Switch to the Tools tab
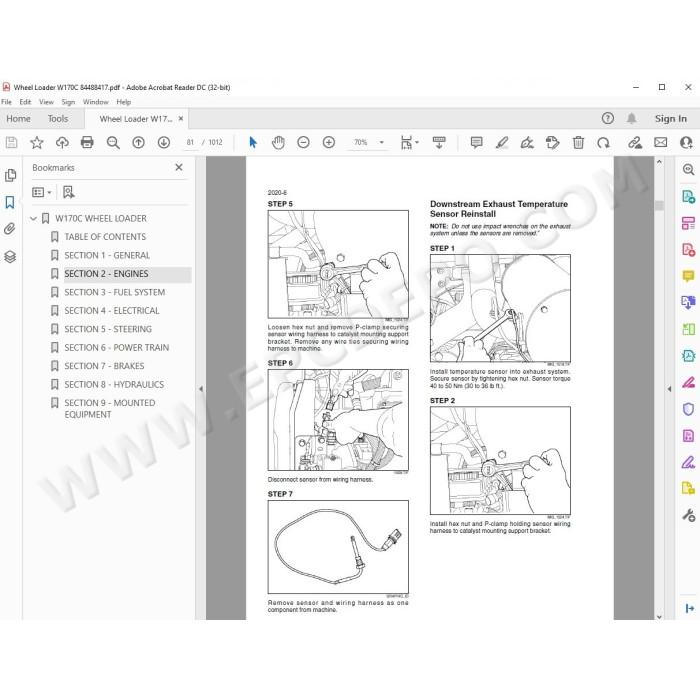The height and width of the screenshot is (700, 700). click(58, 119)
